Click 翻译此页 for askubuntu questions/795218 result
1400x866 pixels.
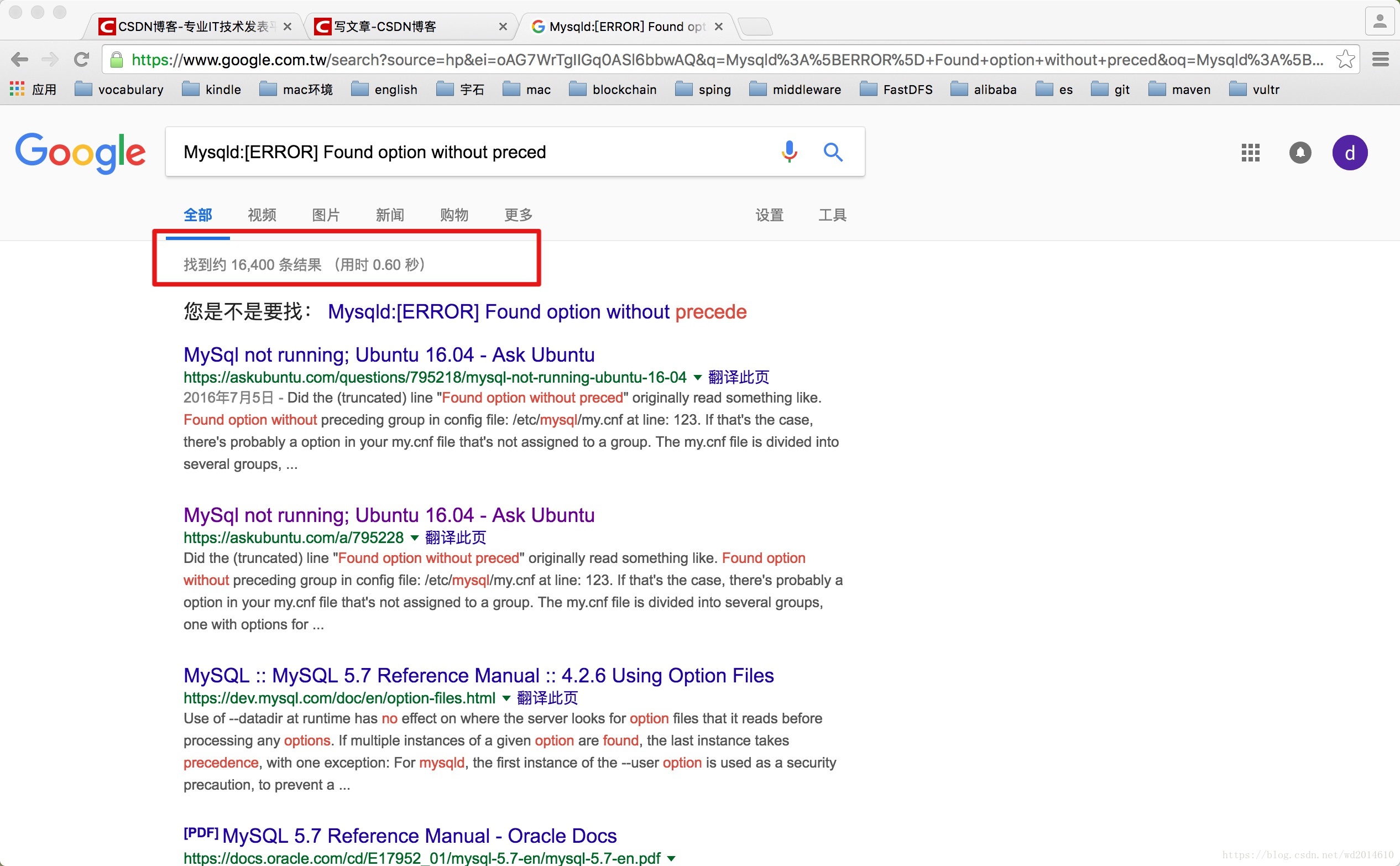click(739, 378)
